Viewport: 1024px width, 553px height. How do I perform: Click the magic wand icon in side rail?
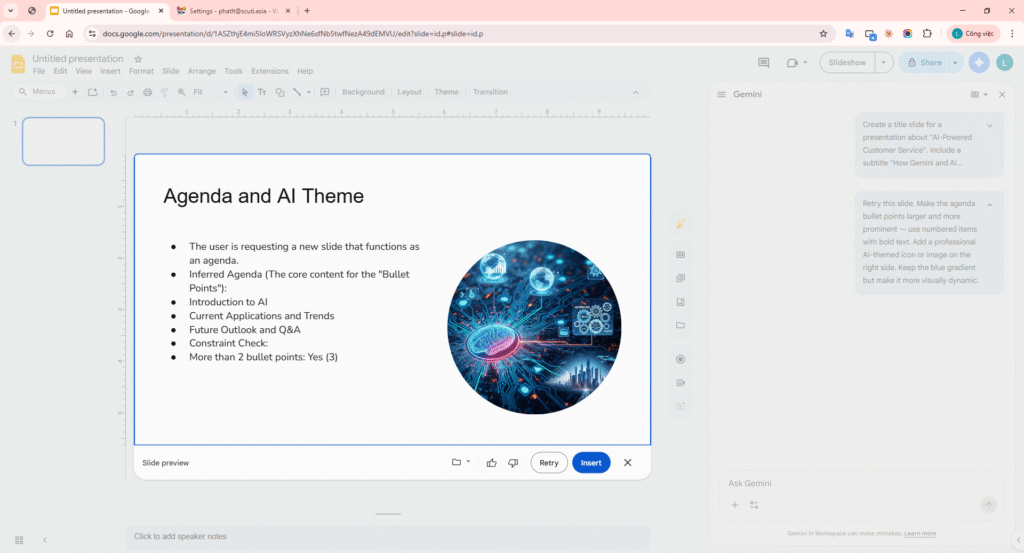[x=680, y=225]
